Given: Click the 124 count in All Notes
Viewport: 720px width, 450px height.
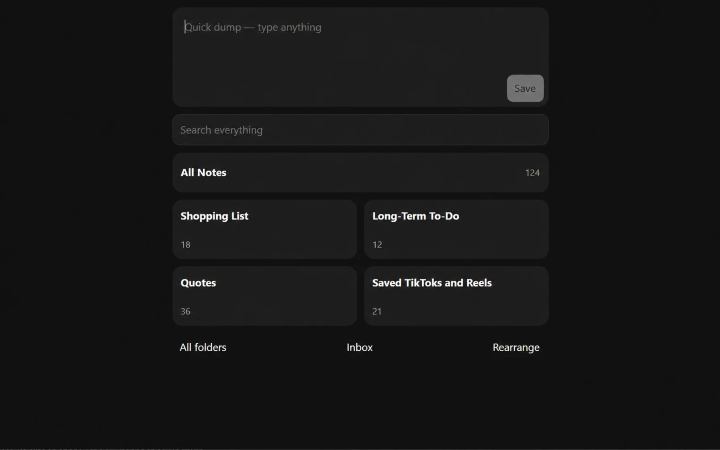Looking at the screenshot, I should pyautogui.click(x=532, y=173).
